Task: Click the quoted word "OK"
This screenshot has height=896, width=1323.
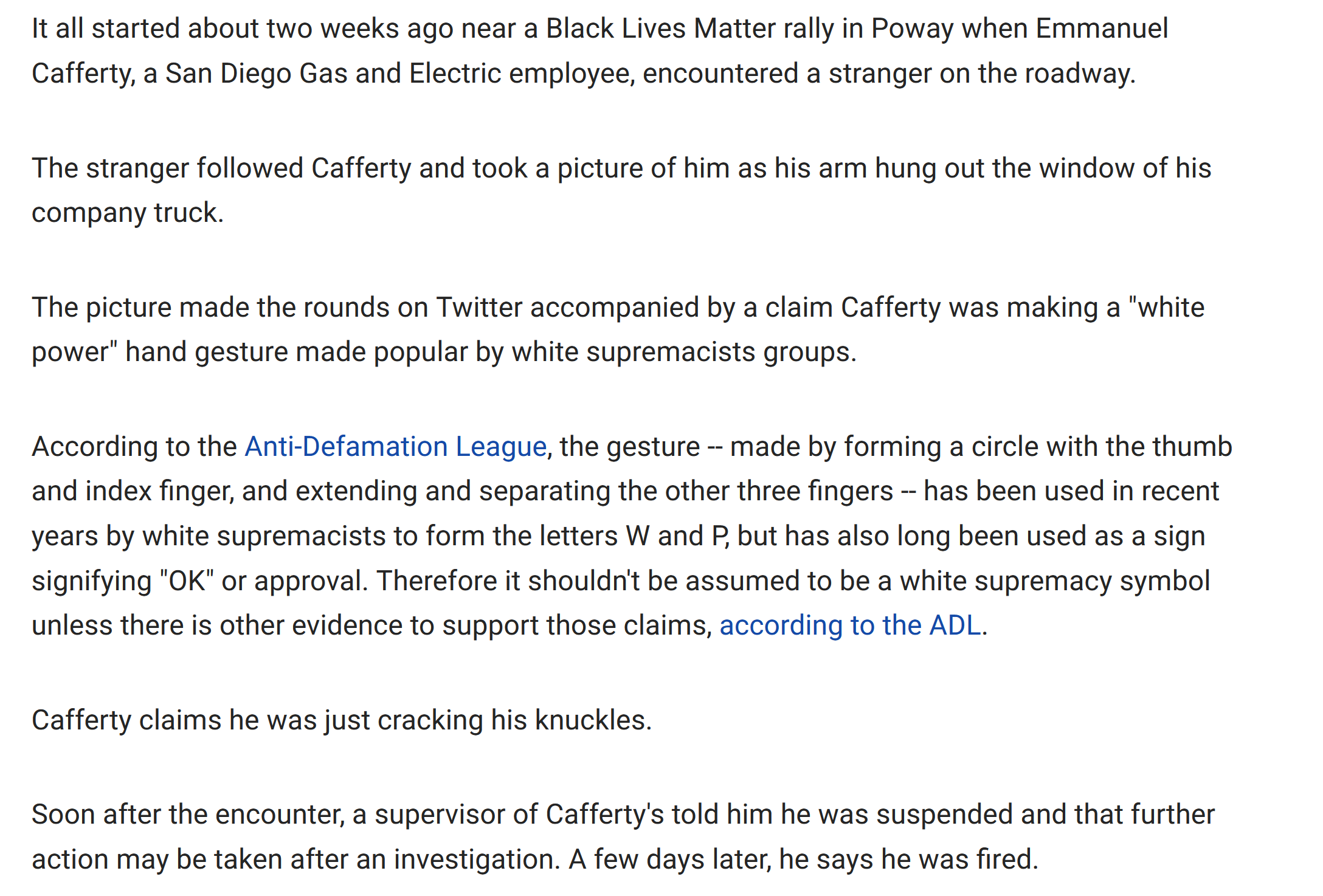Action: [x=187, y=581]
